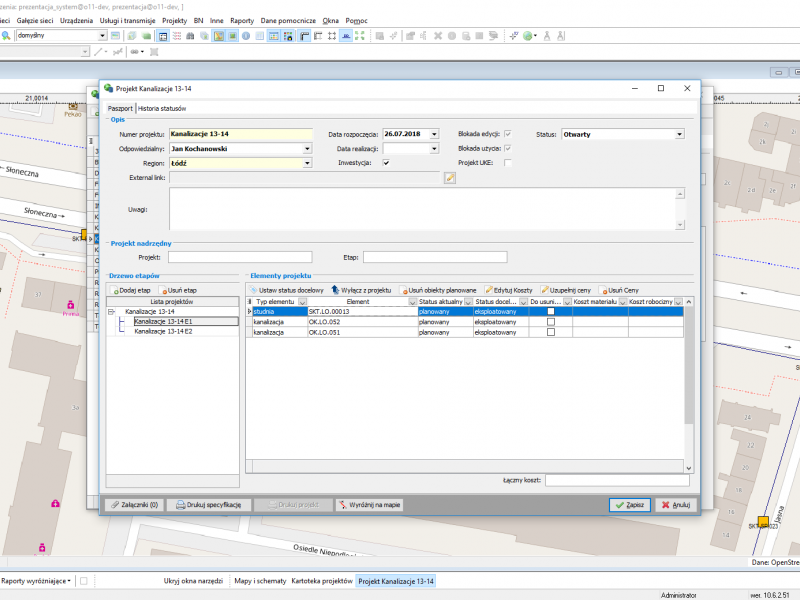
Task: Check Do usunięcia for OK.LO.051 row
Action: (x=551, y=332)
